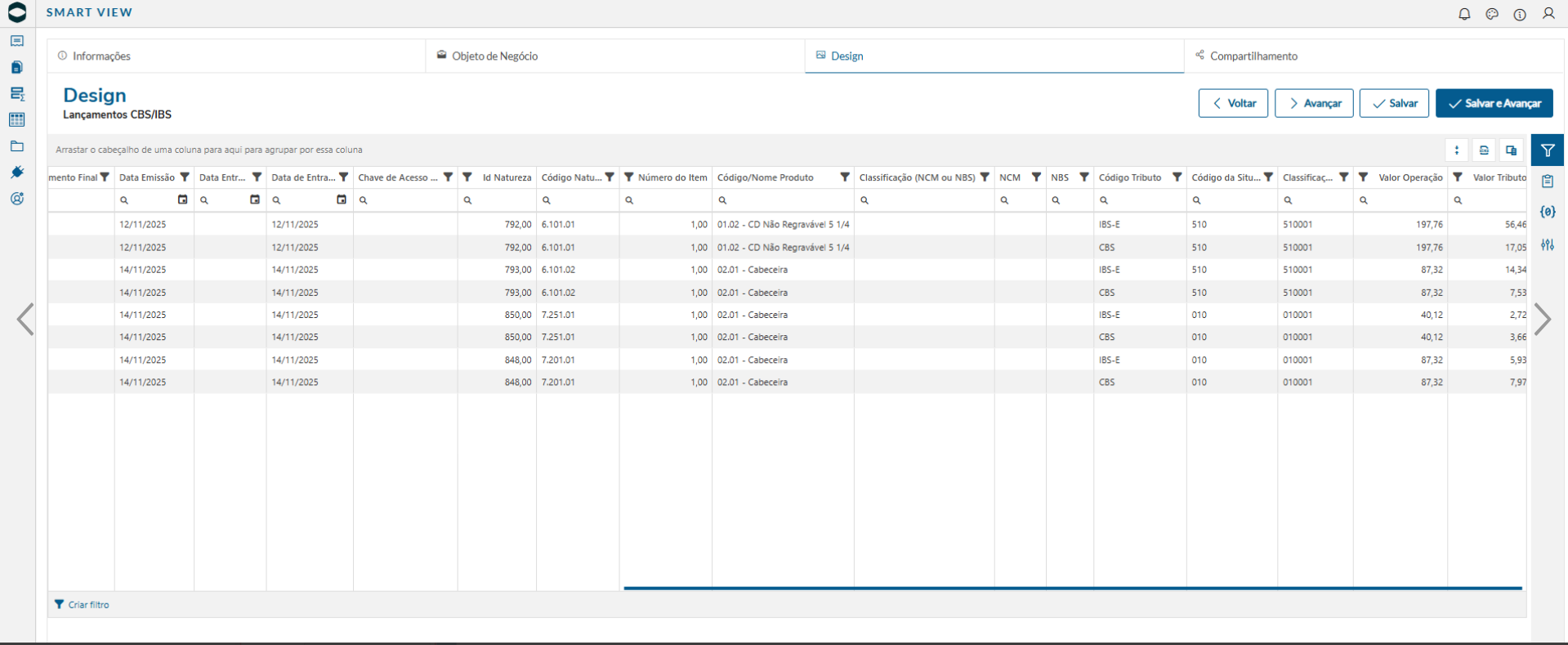
Task: Click the column-grouping drop area above the grid
Action: (x=744, y=150)
